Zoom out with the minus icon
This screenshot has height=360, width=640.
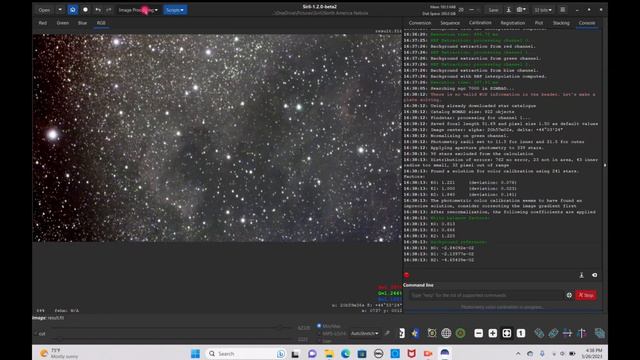[479, 333]
